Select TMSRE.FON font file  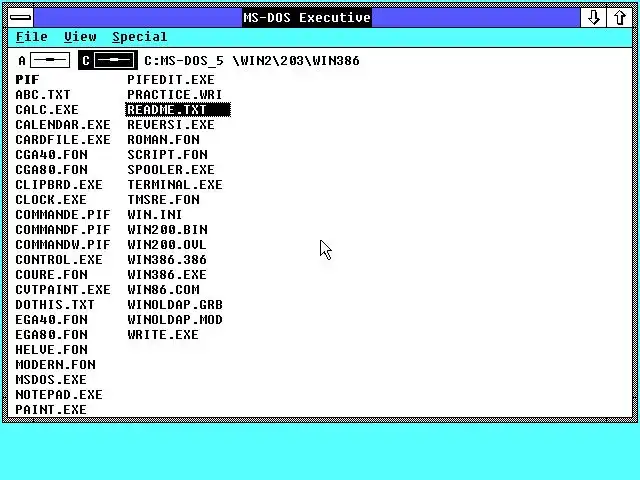(x=163, y=200)
